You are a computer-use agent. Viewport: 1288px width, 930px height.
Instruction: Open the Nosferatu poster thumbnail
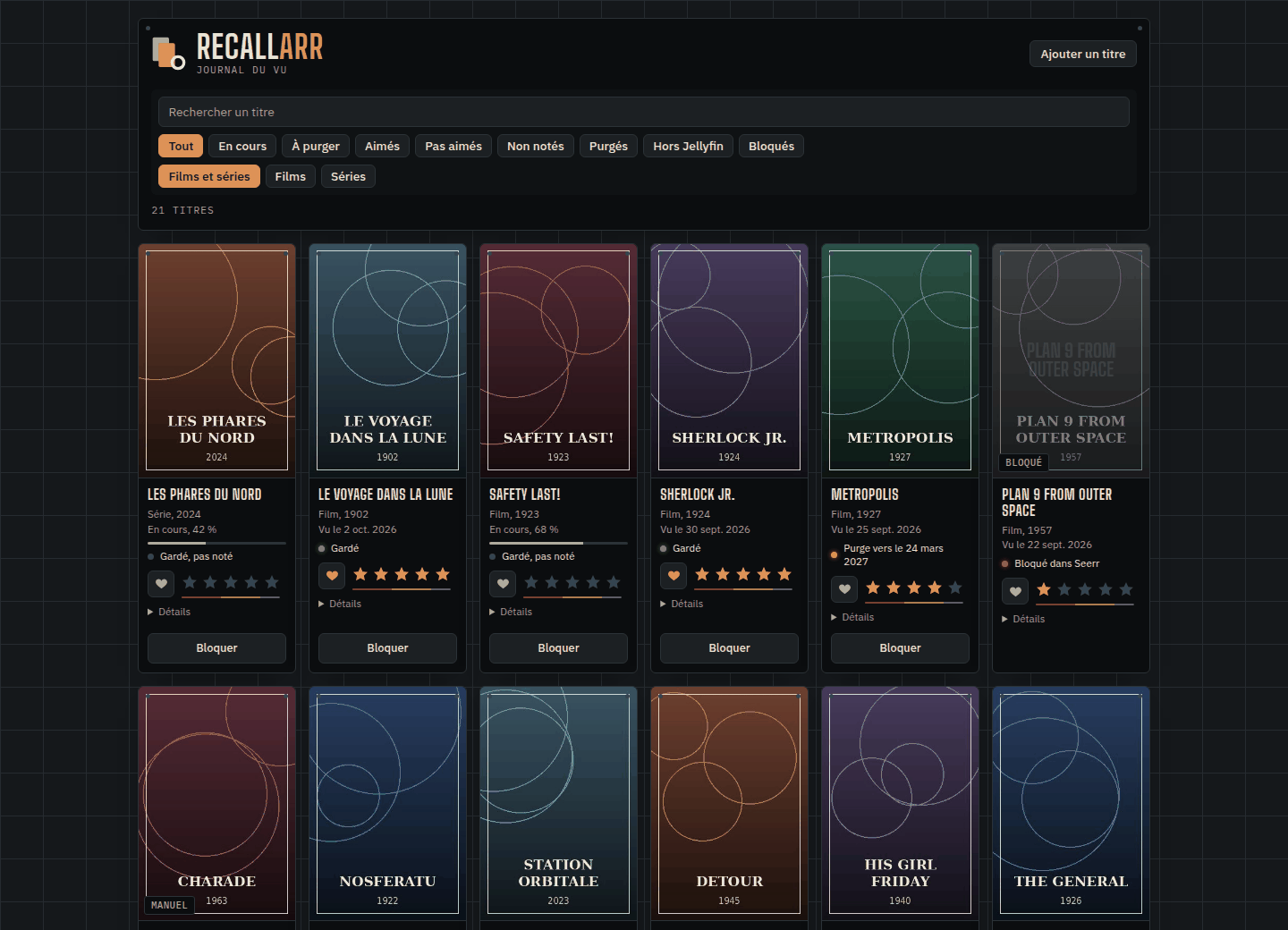[387, 804]
